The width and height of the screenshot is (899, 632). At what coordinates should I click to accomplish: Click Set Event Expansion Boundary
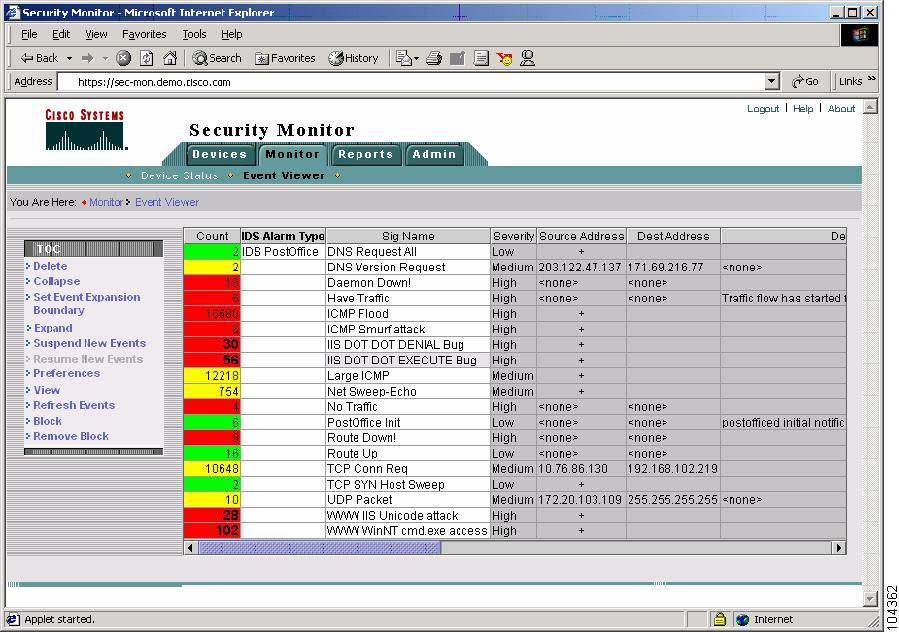coord(87,303)
